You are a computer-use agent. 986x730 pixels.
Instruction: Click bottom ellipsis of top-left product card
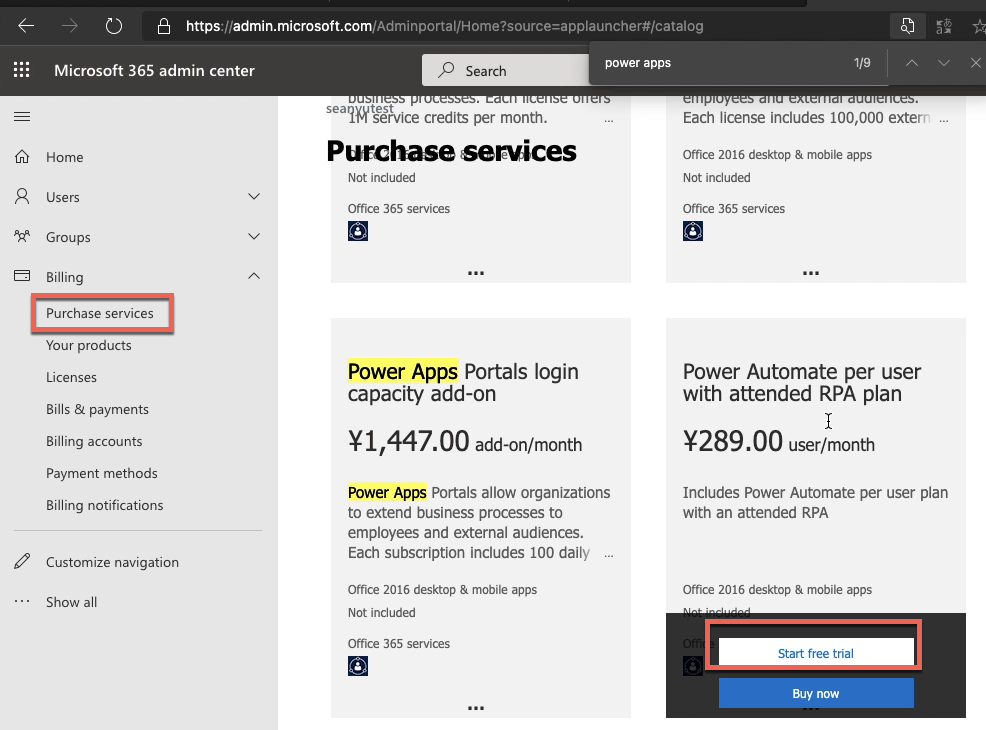(x=476, y=273)
